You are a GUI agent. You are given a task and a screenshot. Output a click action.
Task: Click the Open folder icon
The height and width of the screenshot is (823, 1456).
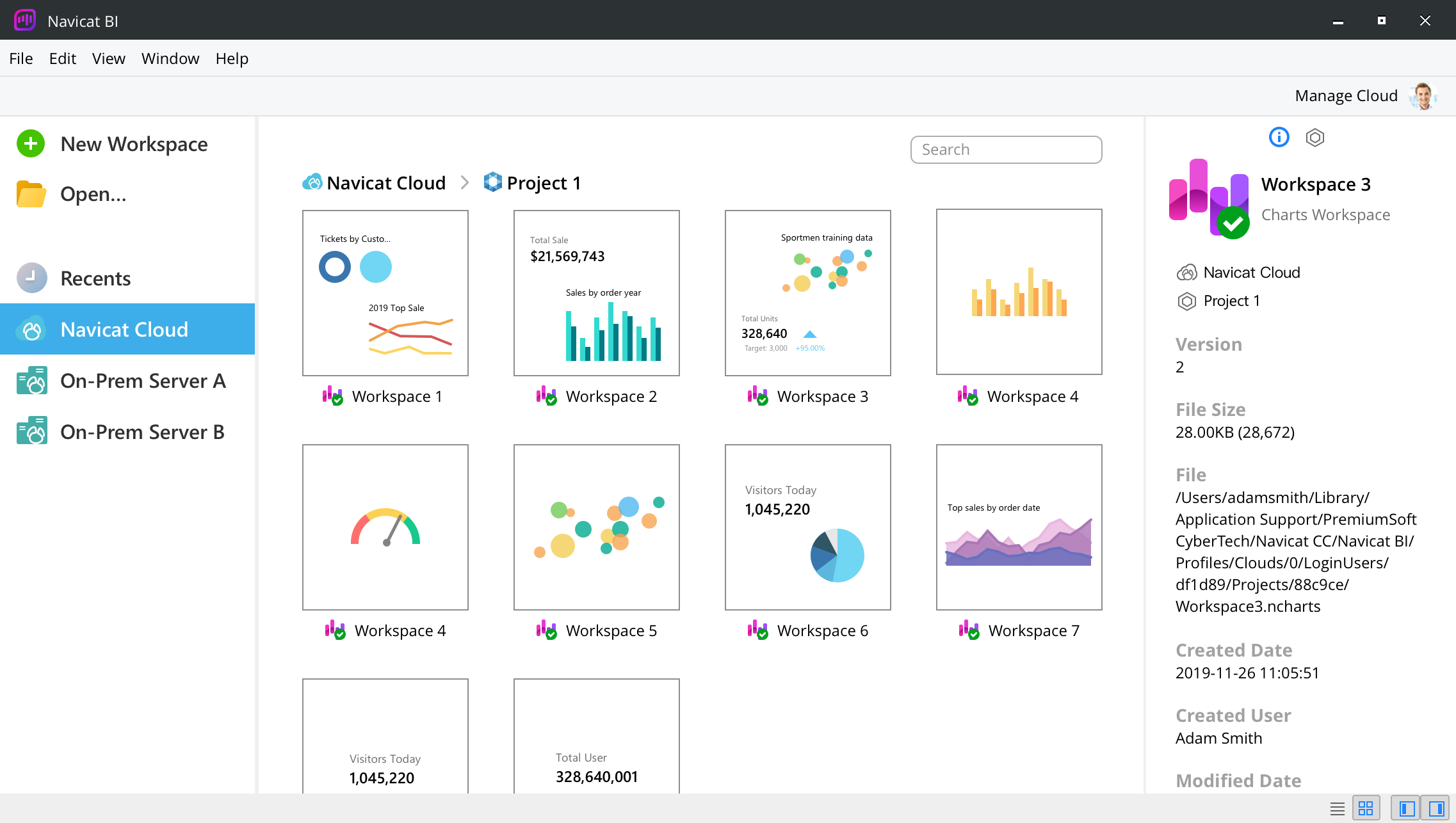click(x=31, y=194)
